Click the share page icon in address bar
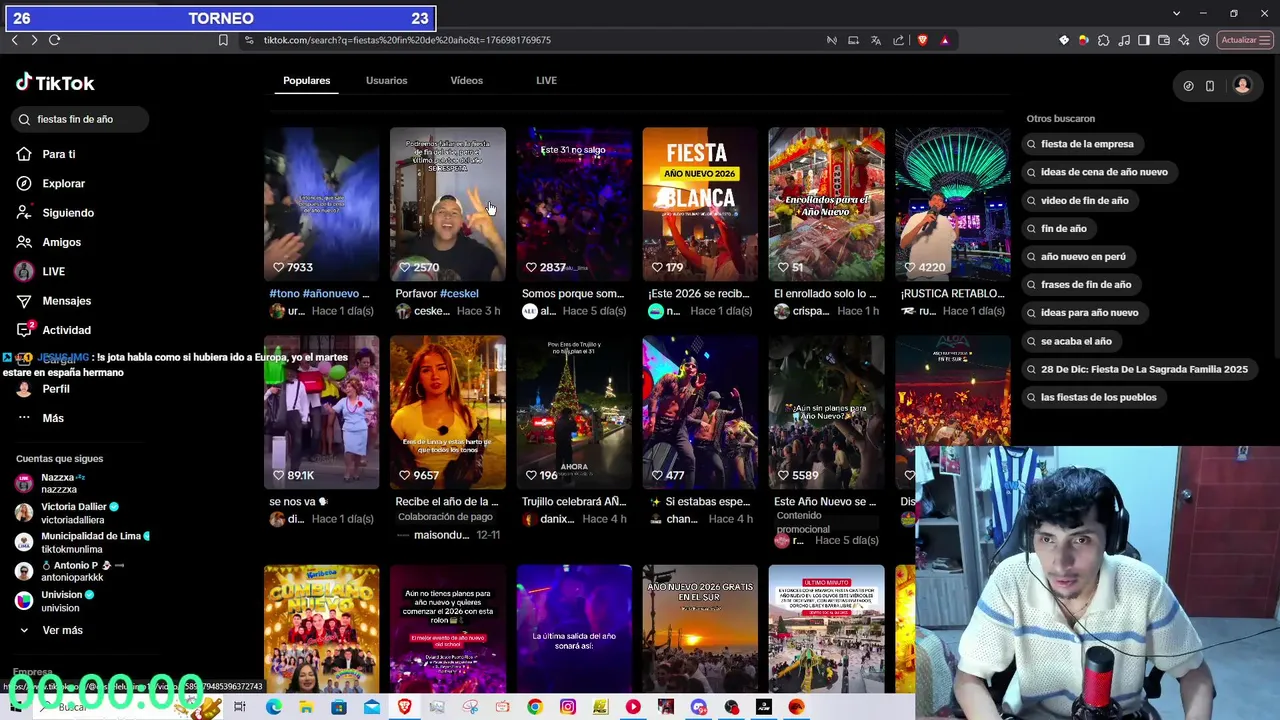This screenshot has height=720, width=1280. tap(899, 40)
